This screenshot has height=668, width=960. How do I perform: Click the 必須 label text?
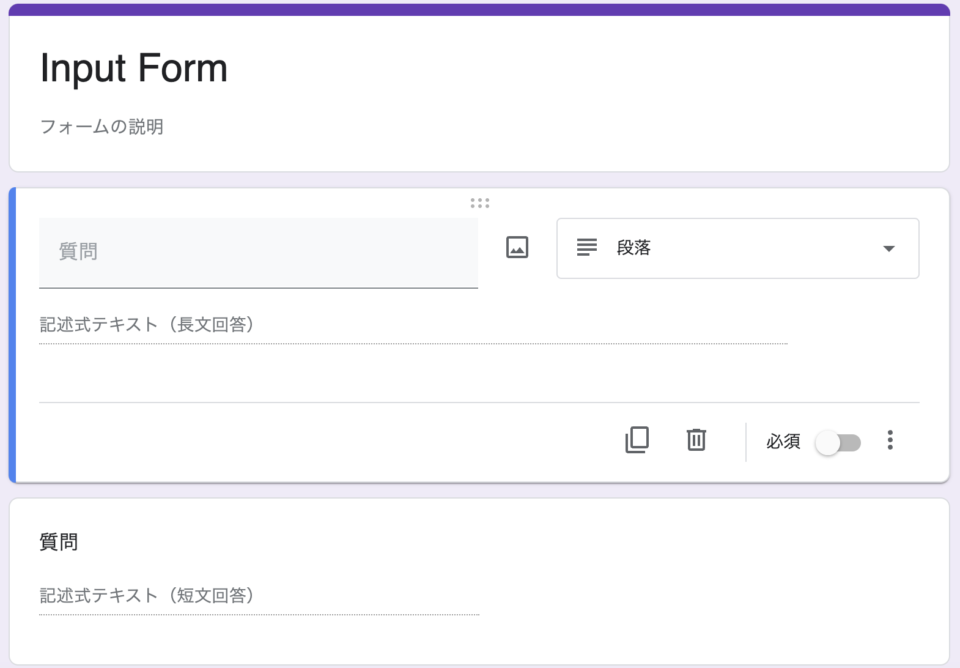click(783, 441)
